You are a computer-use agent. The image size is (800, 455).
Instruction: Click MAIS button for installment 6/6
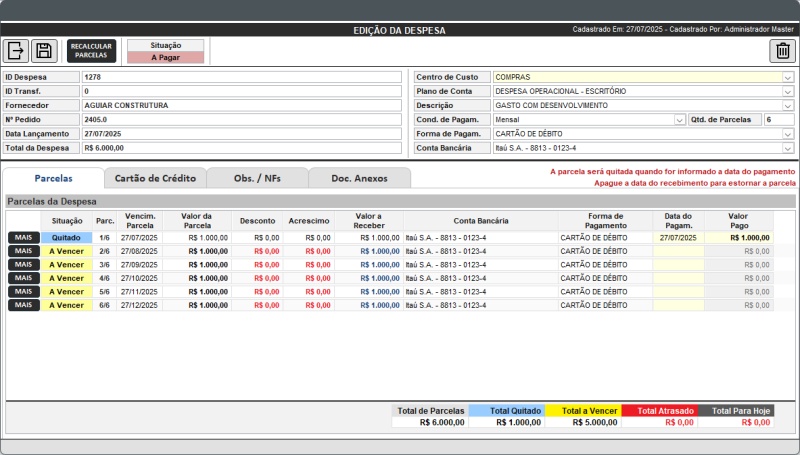tap(24, 304)
